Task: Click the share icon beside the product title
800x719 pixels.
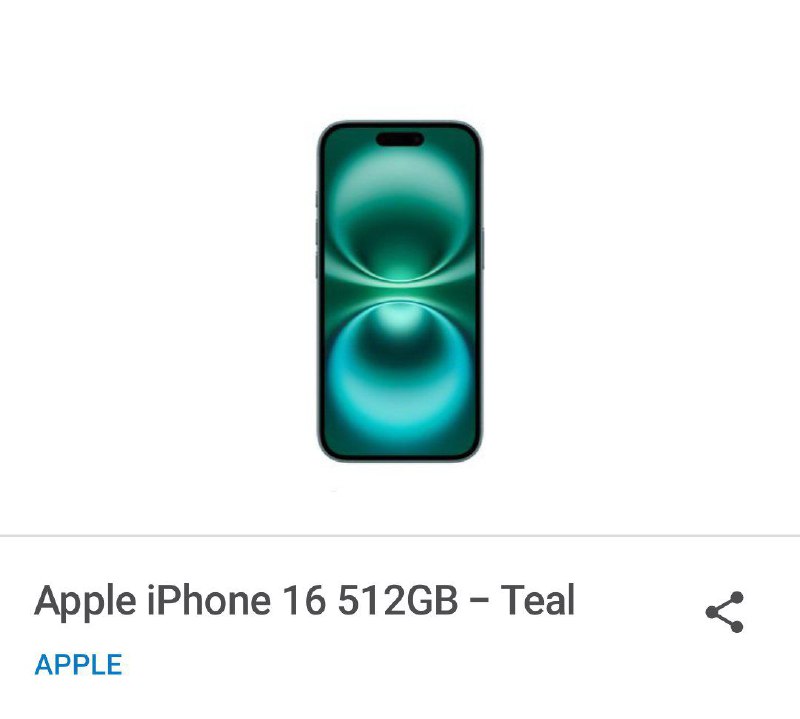Action: coord(725,612)
